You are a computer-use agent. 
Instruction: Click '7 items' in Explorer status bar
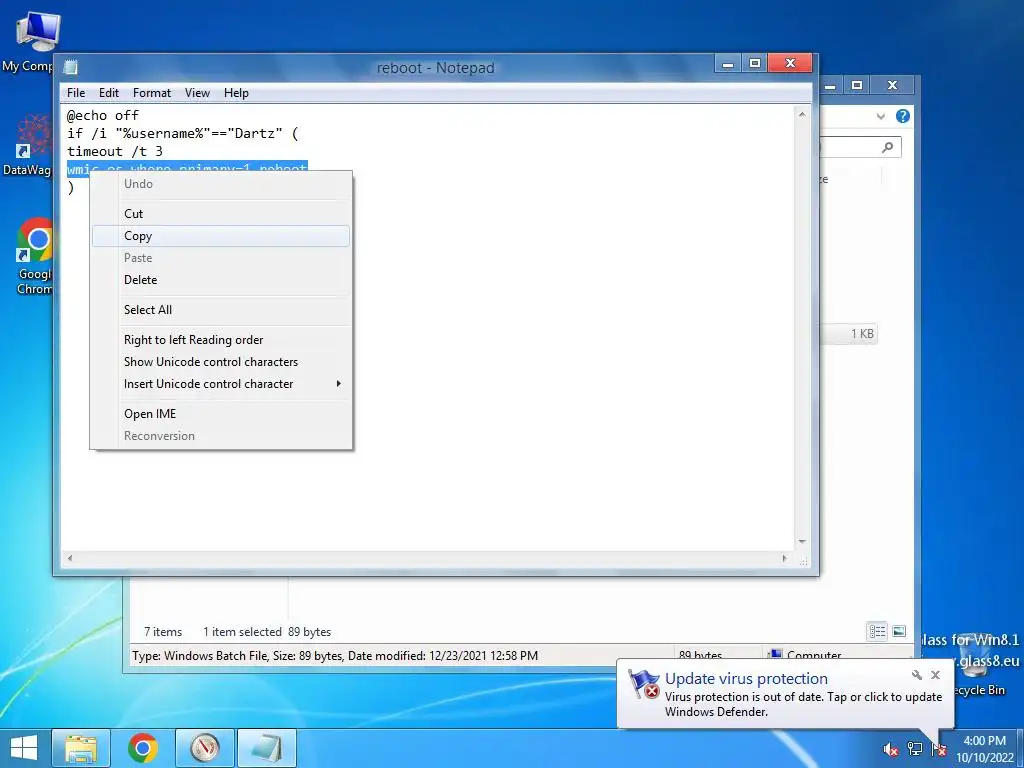pos(163,632)
